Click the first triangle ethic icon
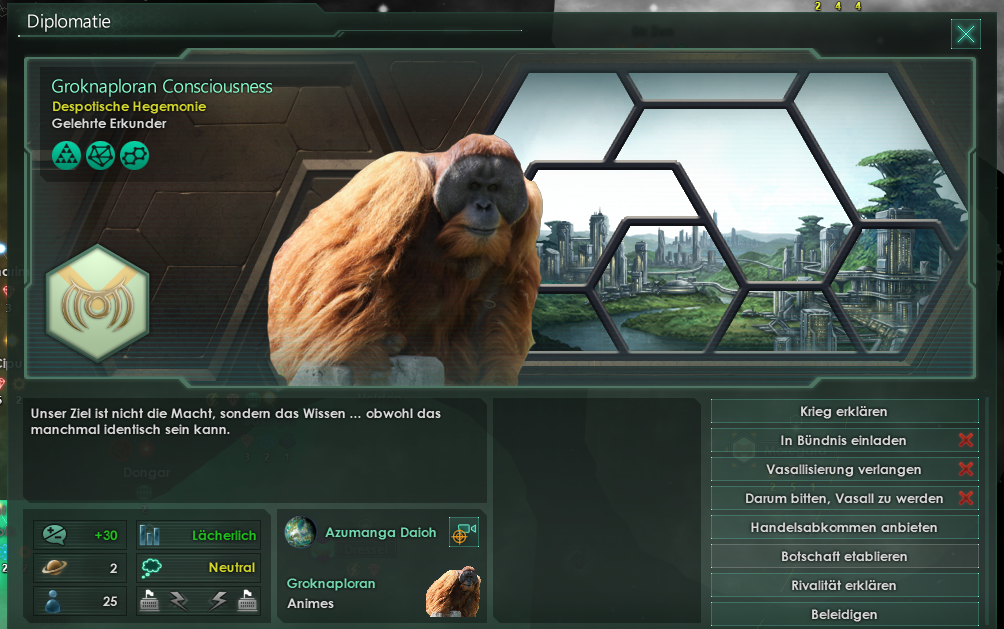This screenshot has height=629, width=1004. coord(66,156)
